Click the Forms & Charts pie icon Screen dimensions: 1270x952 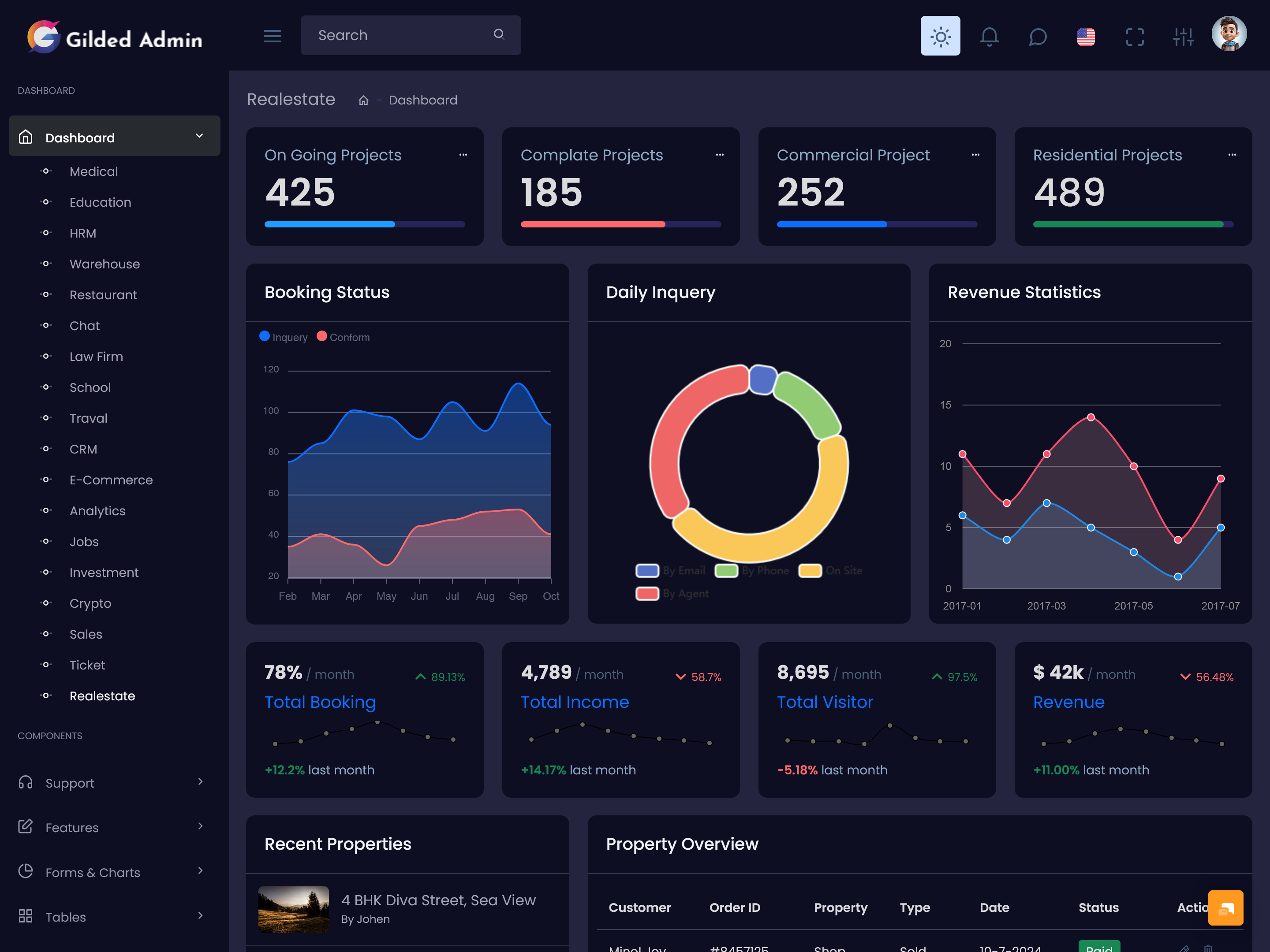[x=25, y=871]
